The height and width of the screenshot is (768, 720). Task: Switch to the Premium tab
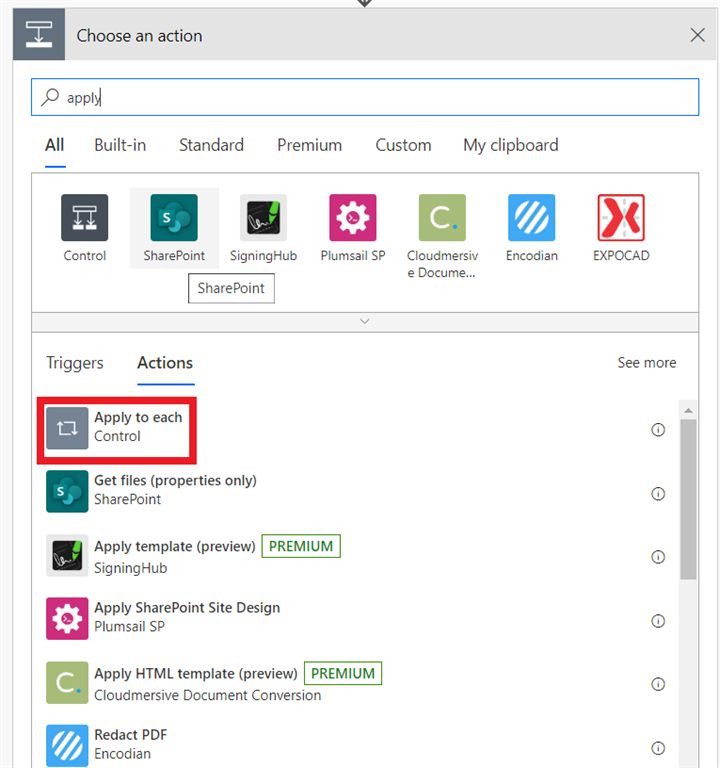(310, 145)
